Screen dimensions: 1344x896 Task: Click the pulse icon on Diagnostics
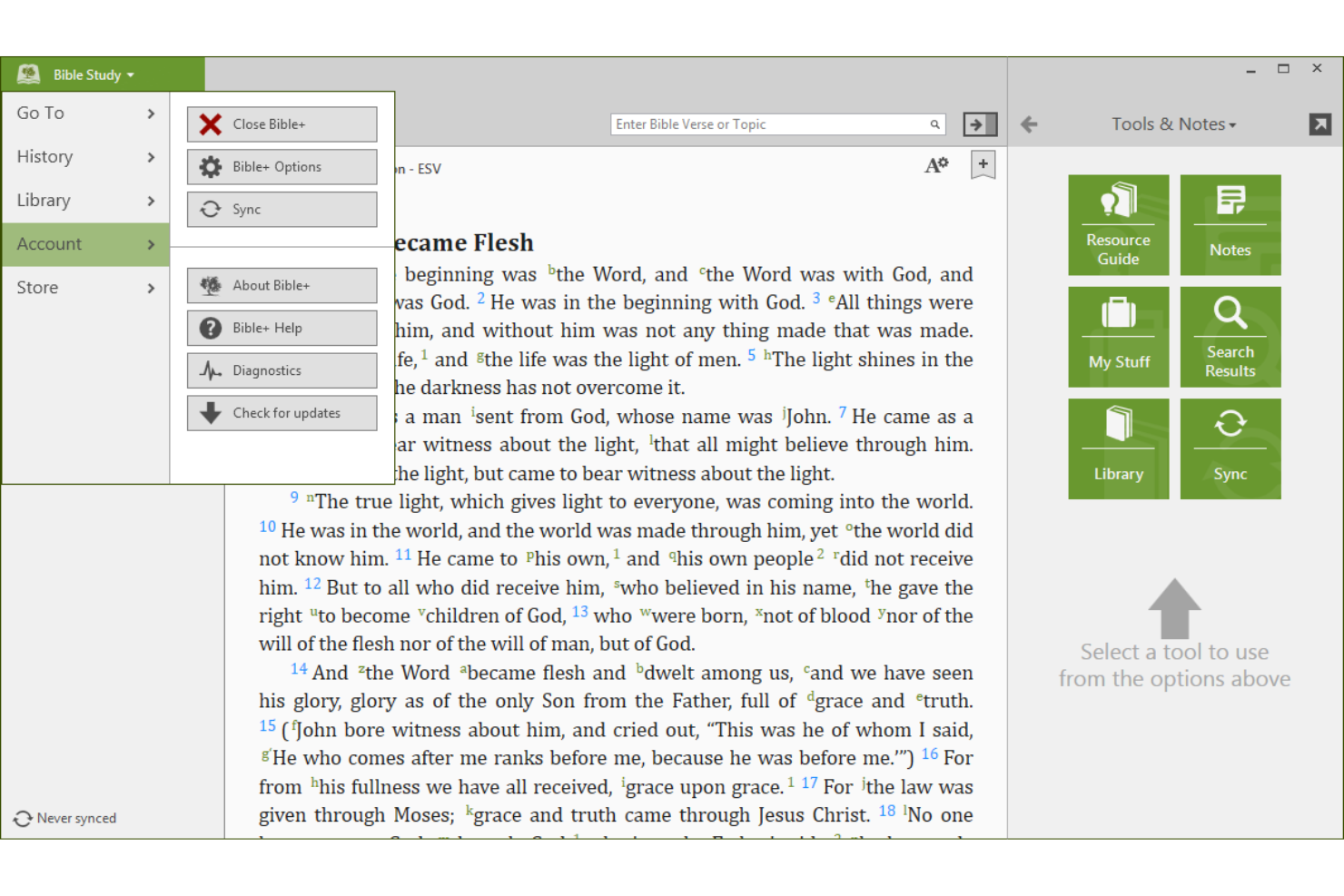coord(211,370)
